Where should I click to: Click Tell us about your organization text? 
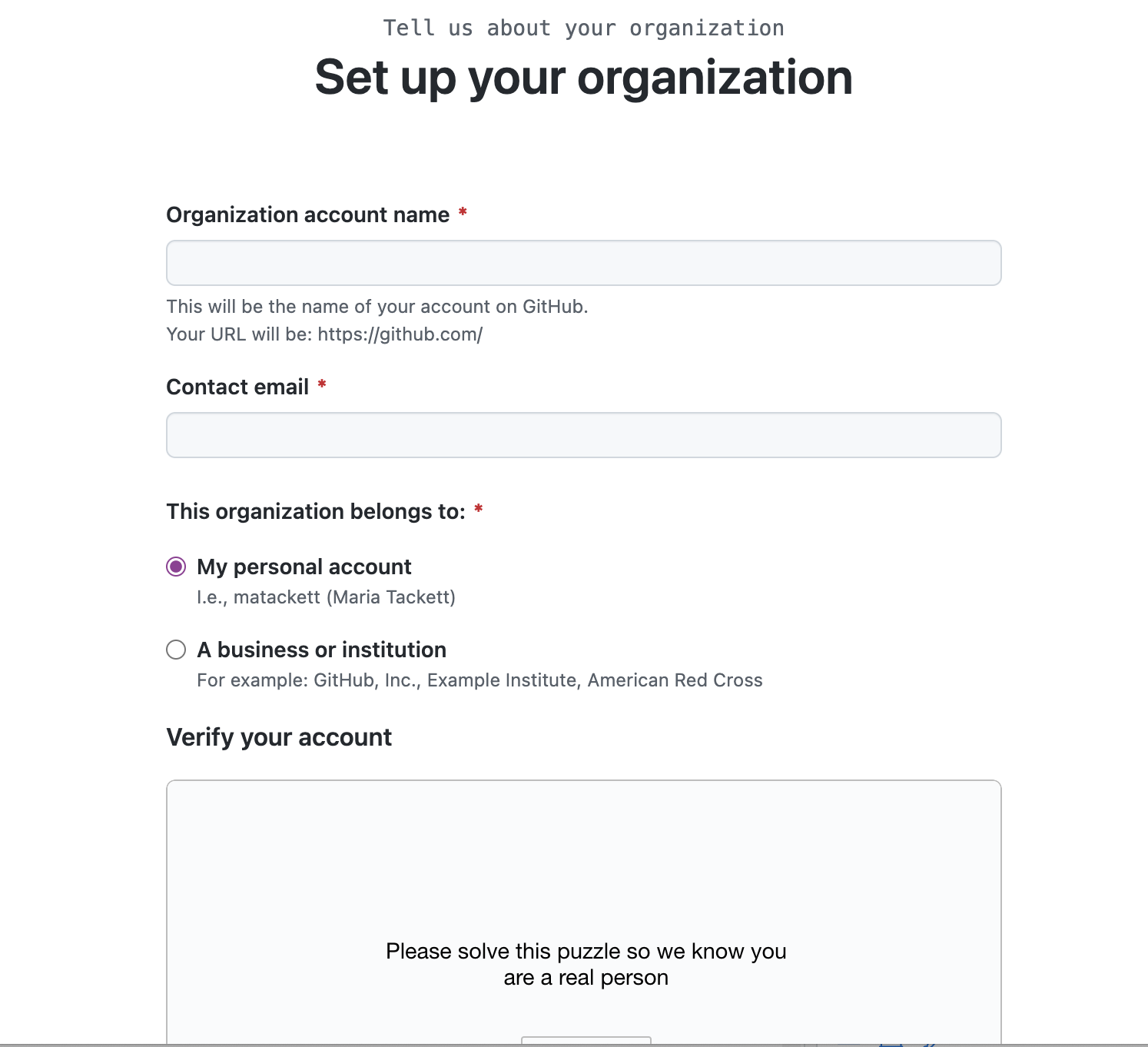click(585, 28)
